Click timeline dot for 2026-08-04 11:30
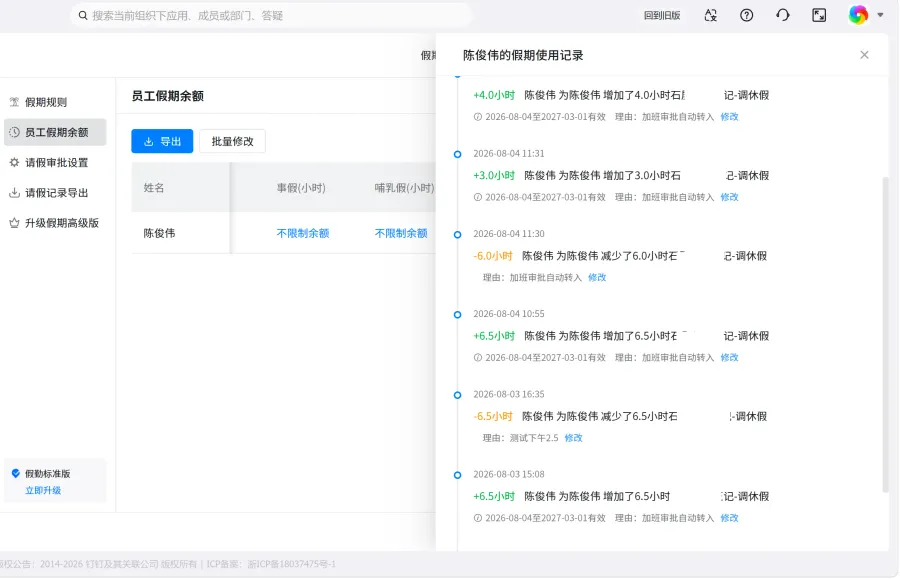The width and height of the screenshot is (900, 579). pos(457,235)
